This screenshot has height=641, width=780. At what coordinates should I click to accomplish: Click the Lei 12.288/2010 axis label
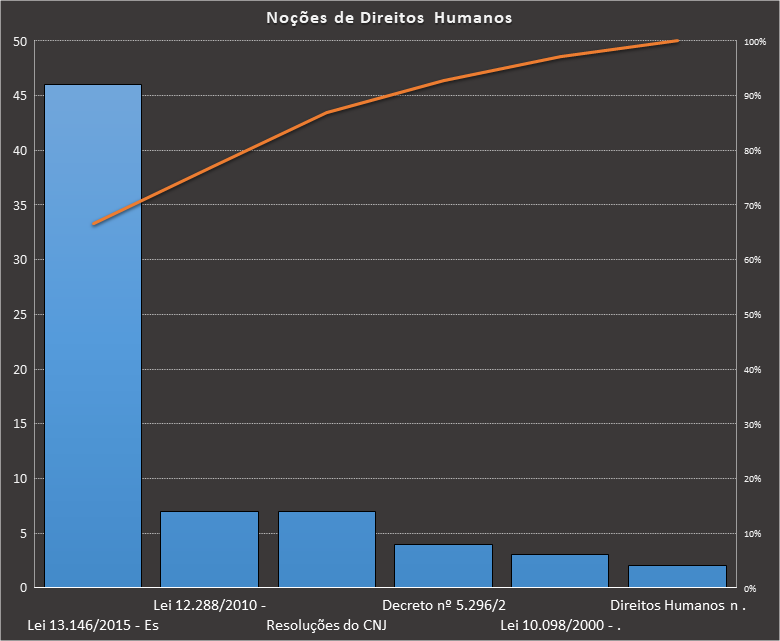(209, 605)
